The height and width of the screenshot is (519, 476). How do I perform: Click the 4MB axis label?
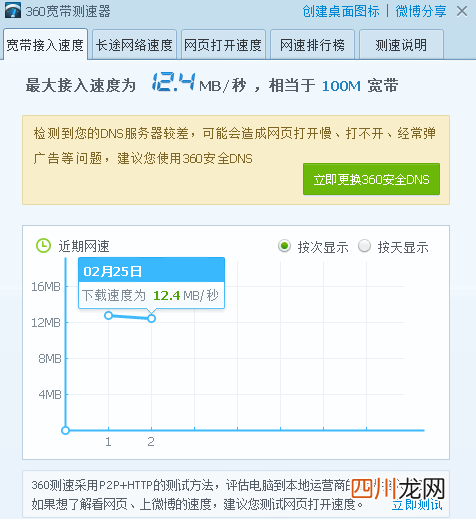pos(50,395)
